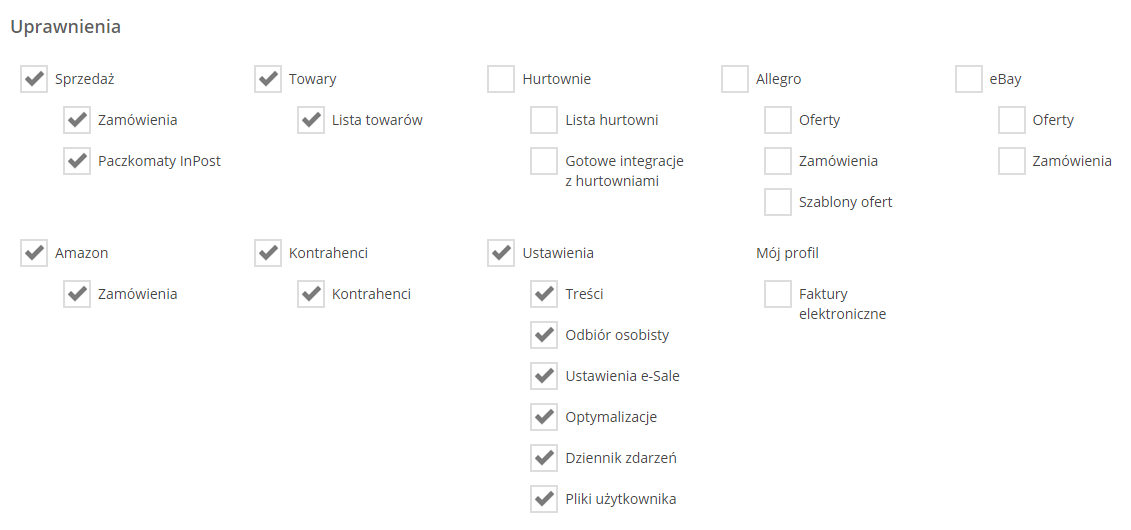Uncheck Zamówienia under Amazon

[x=77, y=294]
